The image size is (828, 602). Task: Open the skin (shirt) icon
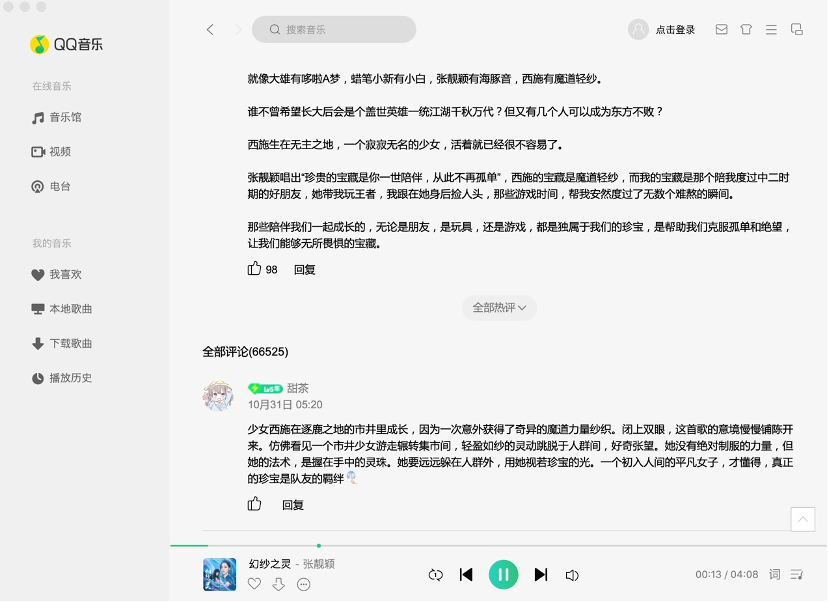click(x=746, y=30)
